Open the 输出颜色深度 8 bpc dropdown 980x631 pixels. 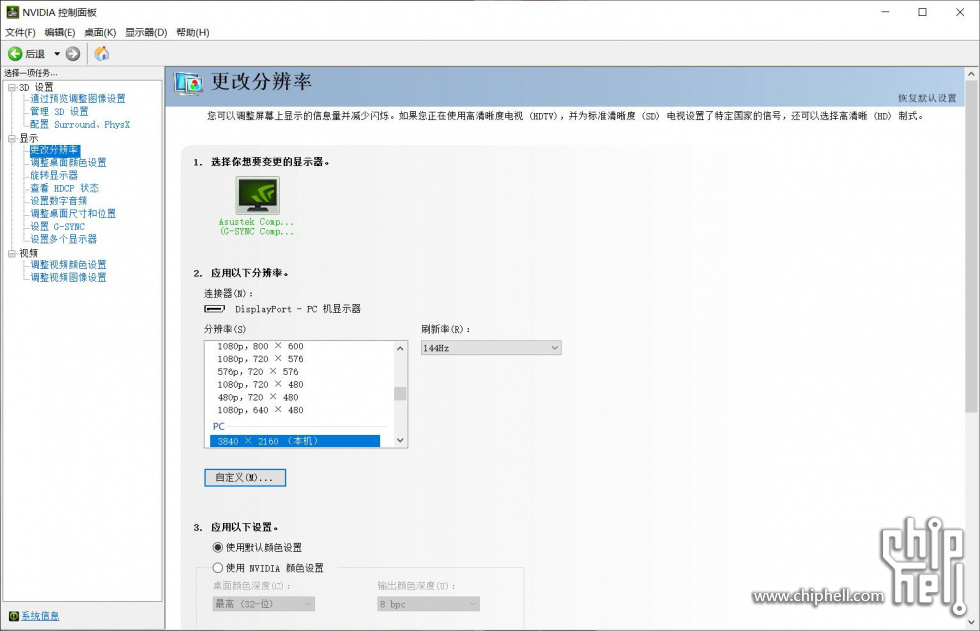(x=428, y=604)
